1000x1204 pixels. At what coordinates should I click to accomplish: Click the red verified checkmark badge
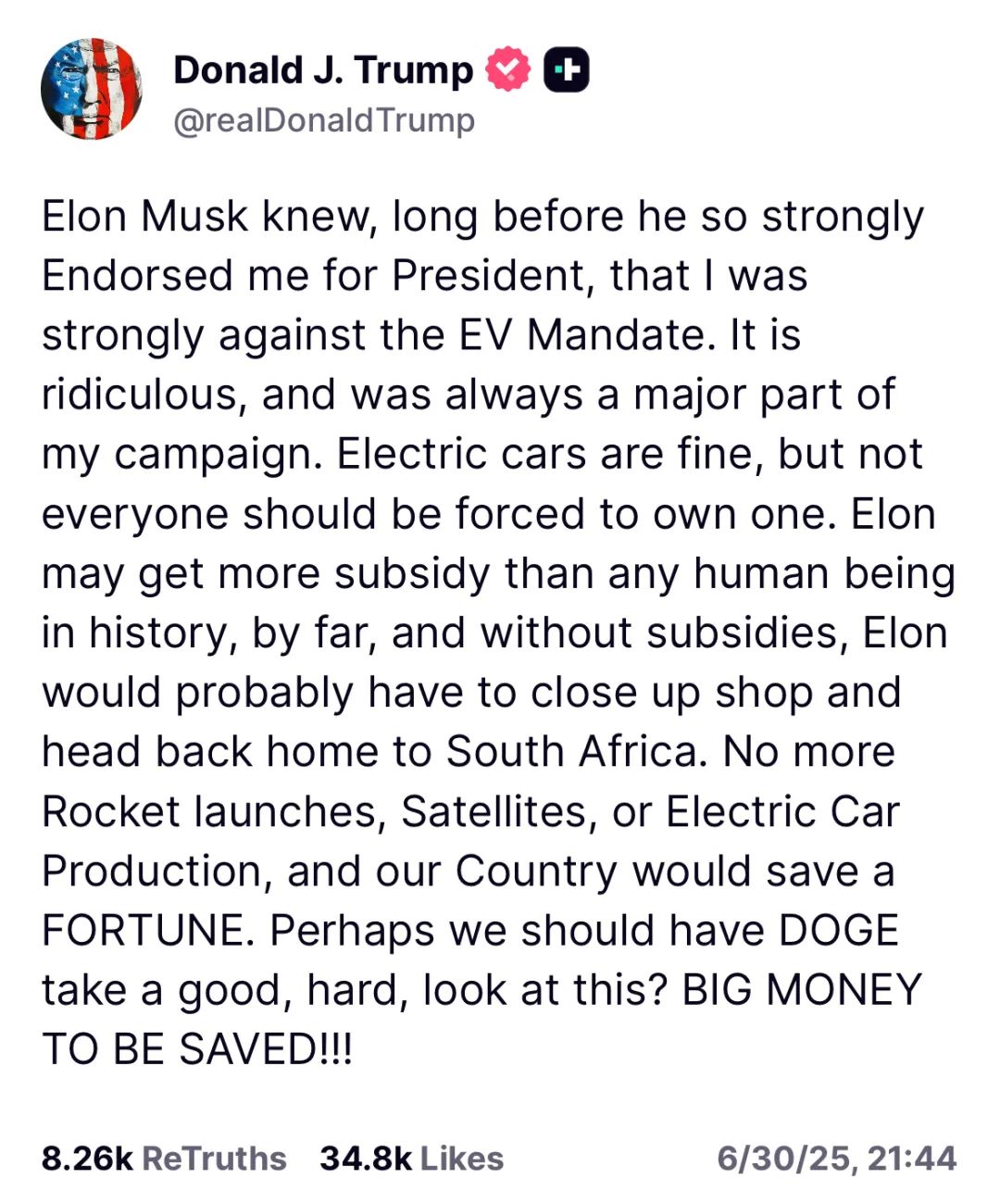(508, 69)
